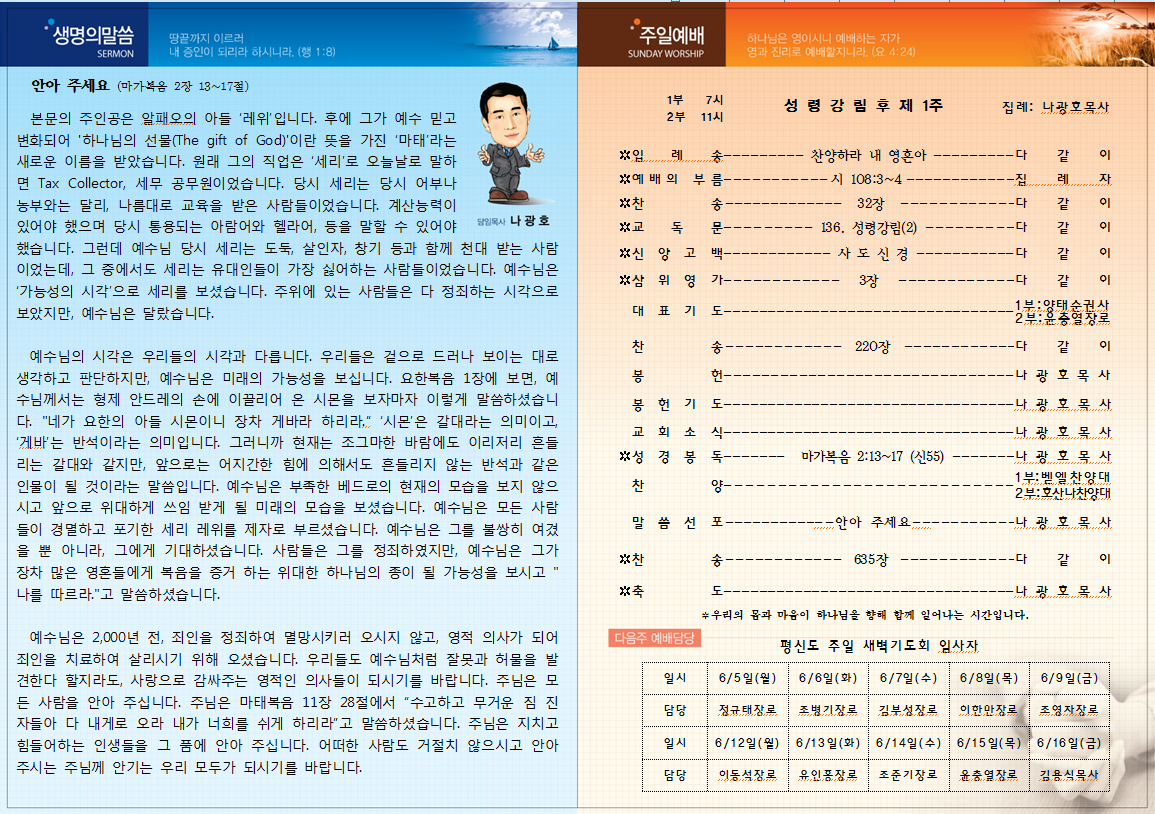This screenshot has width=1155, height=814.
Task: Click the standing-time footnote starting ※우리의 몸과 마음이
Action: [x=864, y=615]
